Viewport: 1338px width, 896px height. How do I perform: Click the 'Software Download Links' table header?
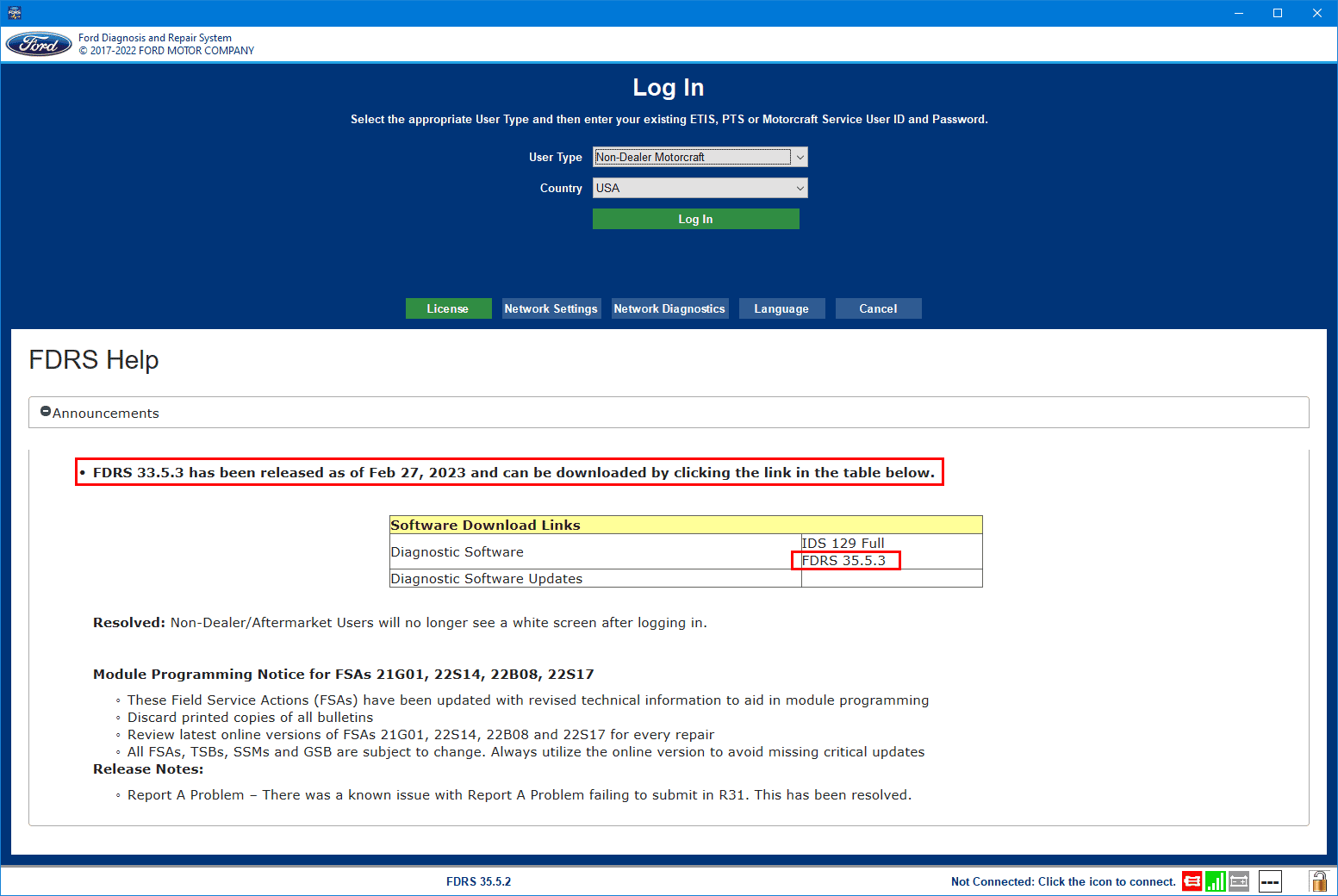pyautogui.click(x=686, y=525)
